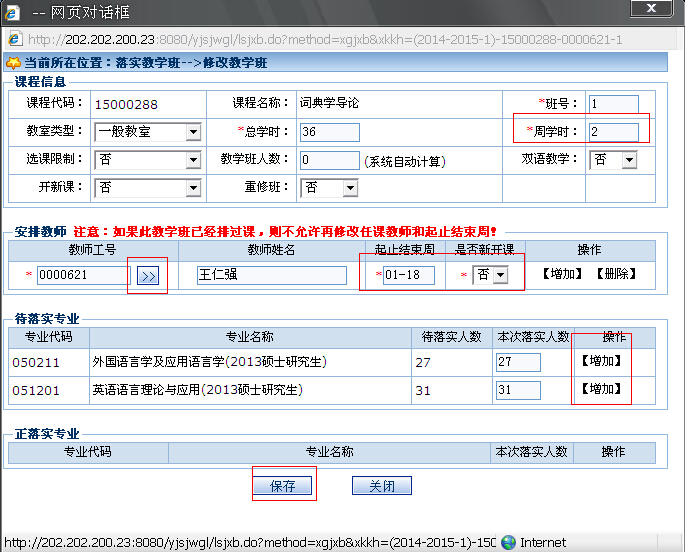Click the 周学时 input field
685x552 pixels.
coord(613,132)
